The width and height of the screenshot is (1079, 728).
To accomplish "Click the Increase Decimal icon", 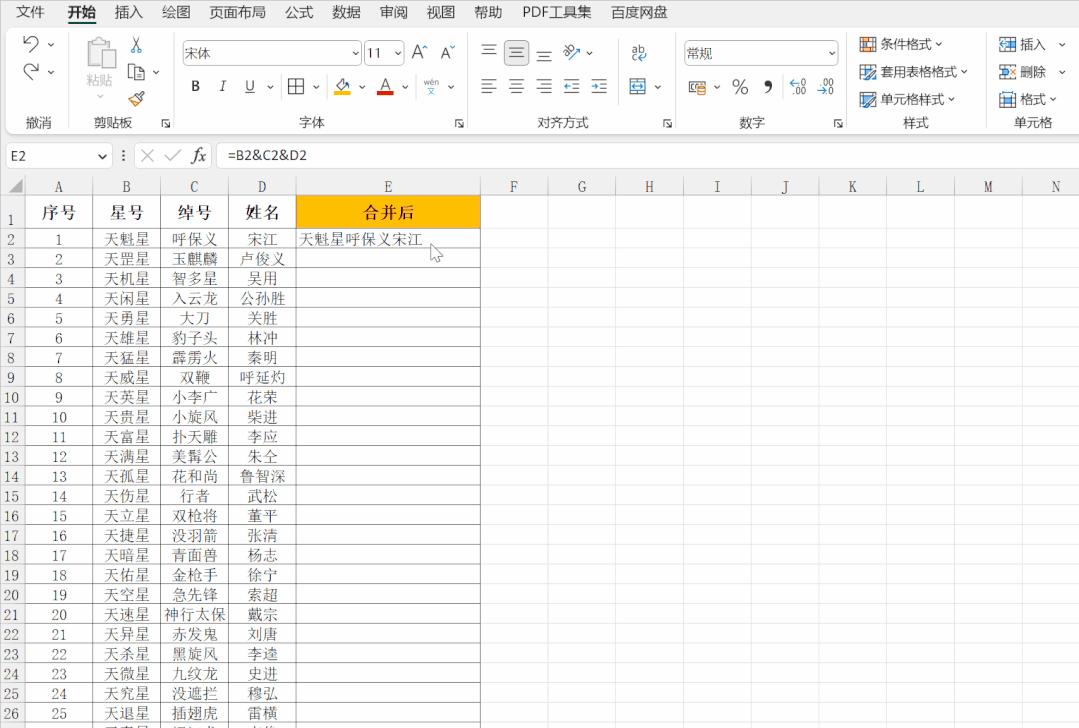I will tap(797, 88).
